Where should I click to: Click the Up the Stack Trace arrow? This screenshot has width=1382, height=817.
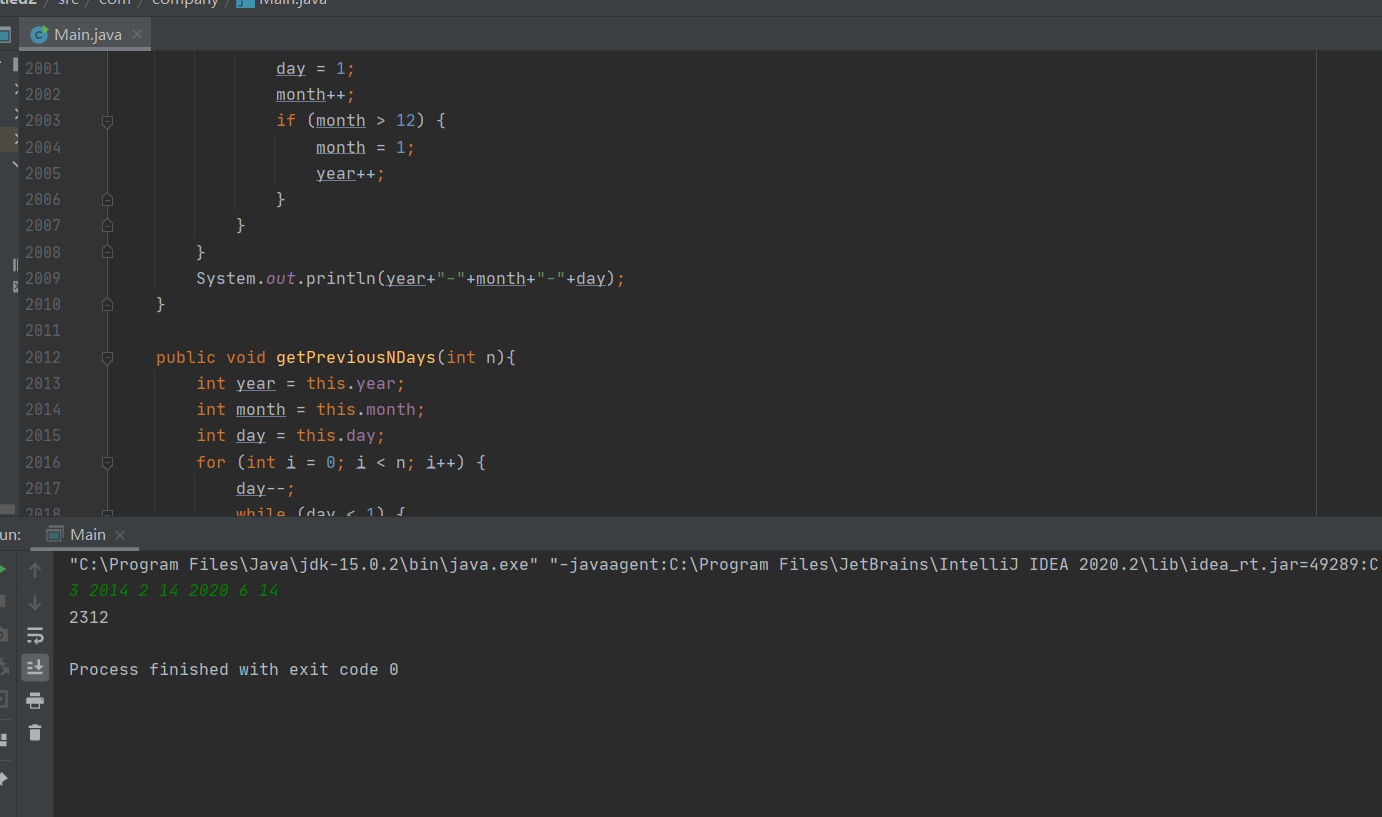click(x=35, y=570)
